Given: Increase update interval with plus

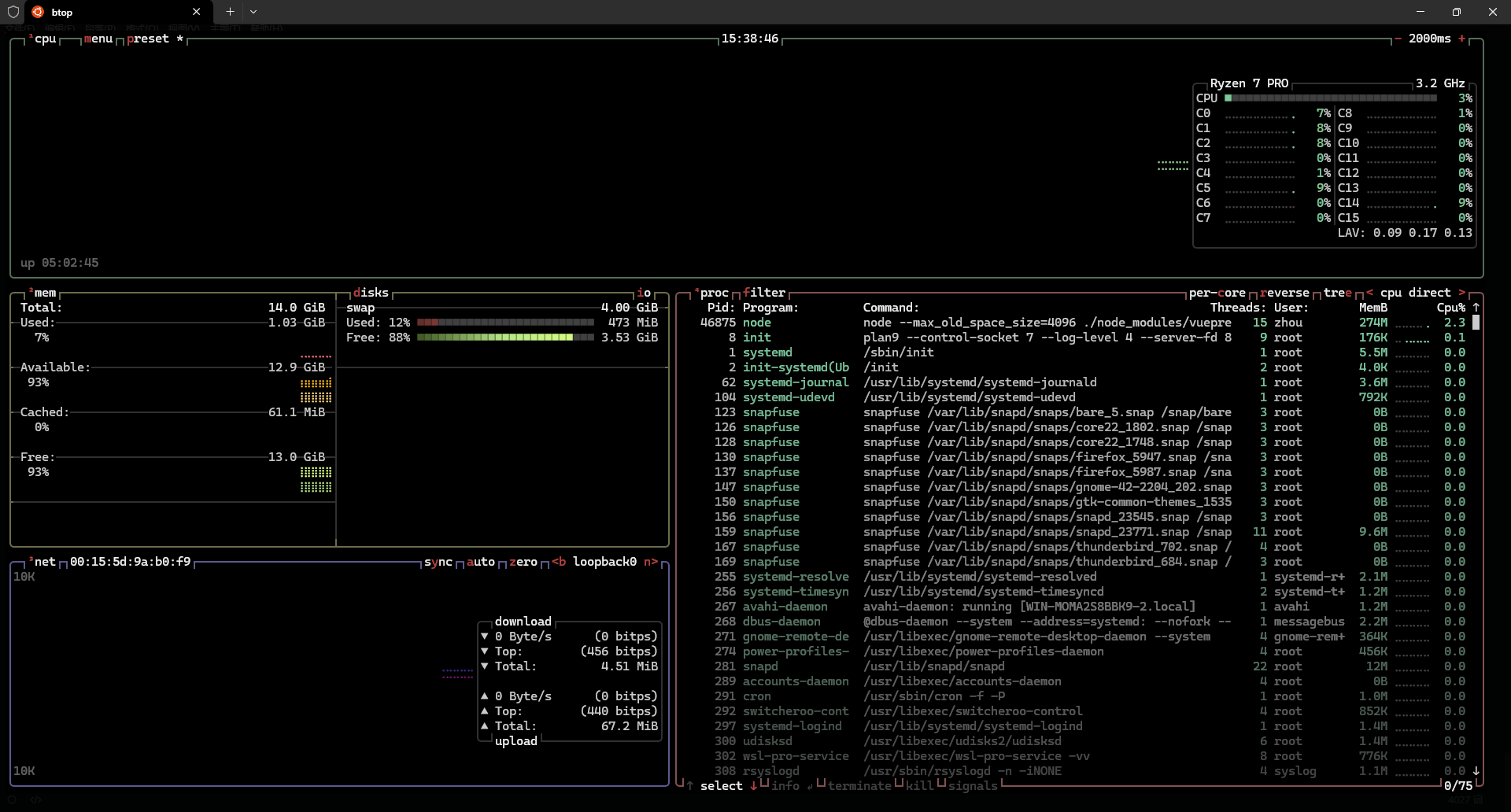Looking at the screenshot, I should (1461, 39).
